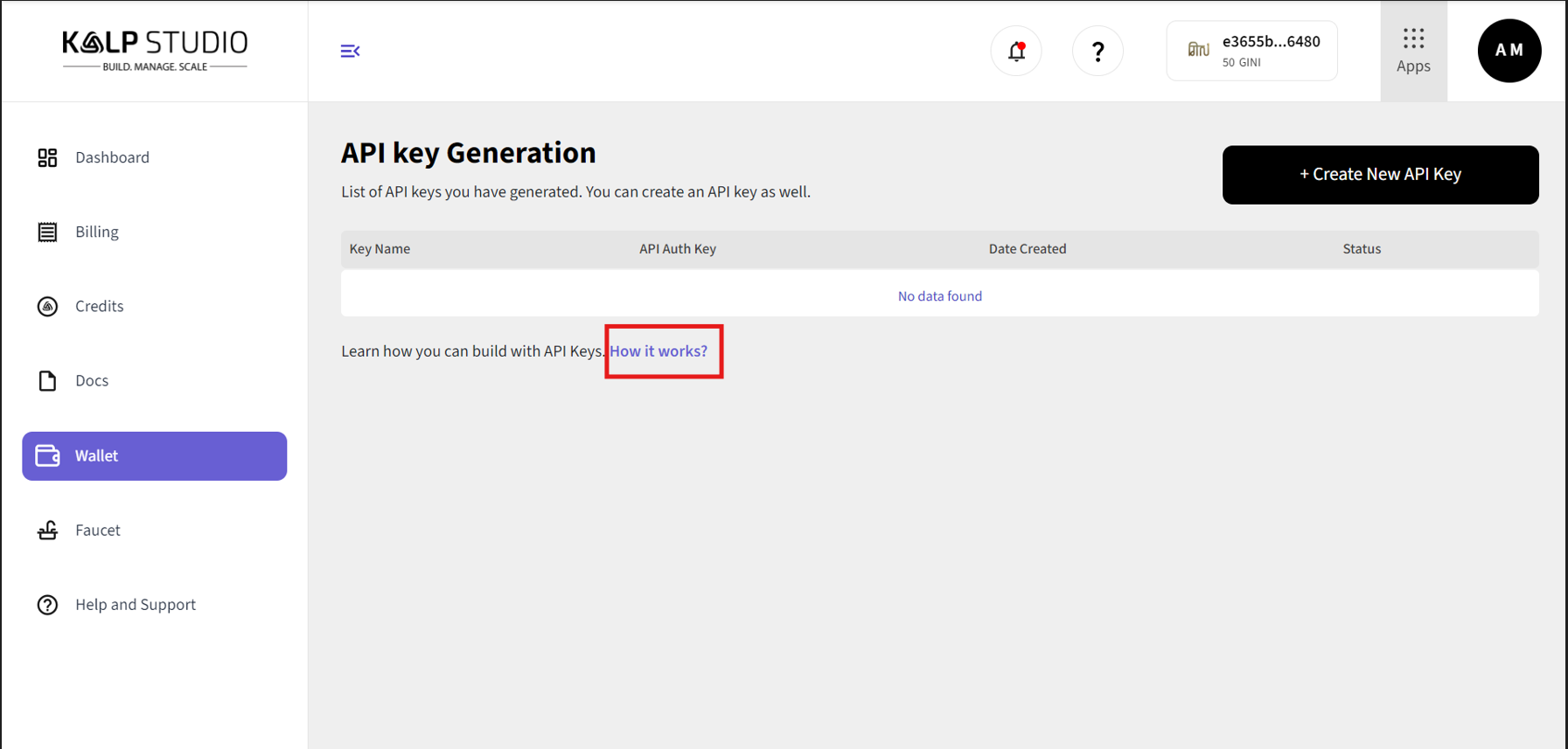This screenshot has width=1568, height=749.
Task: Go to Billing in the sidebar
Action: 97,232
